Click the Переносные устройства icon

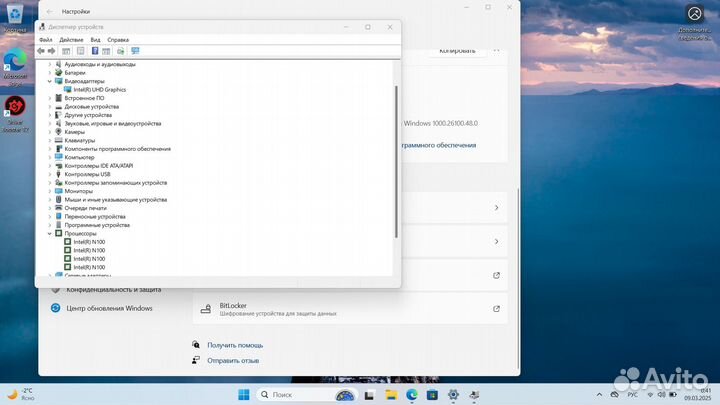click(x=59, y=217)
